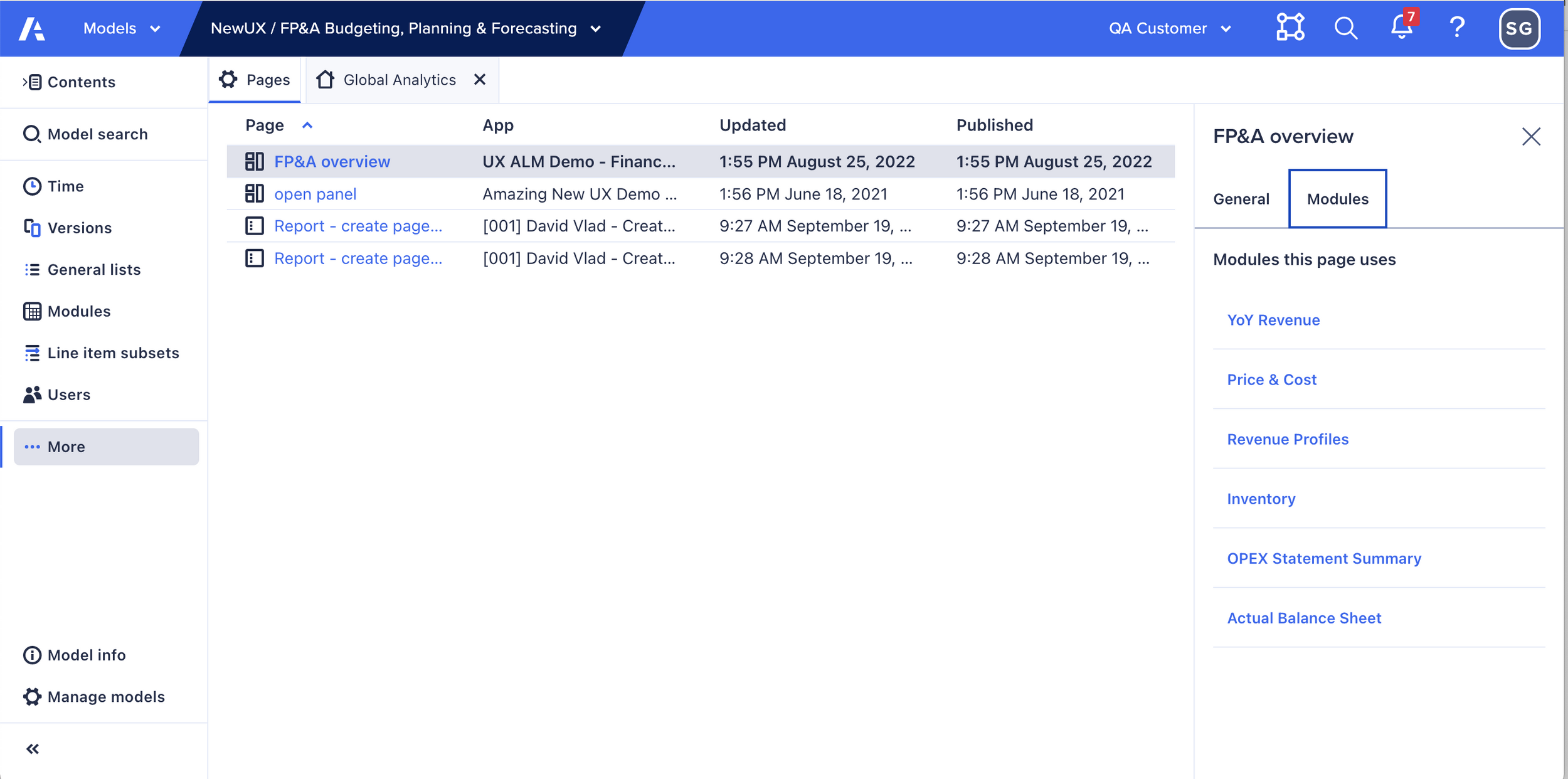
Task: Click the Versions icon
Action: tap(32, 228)
